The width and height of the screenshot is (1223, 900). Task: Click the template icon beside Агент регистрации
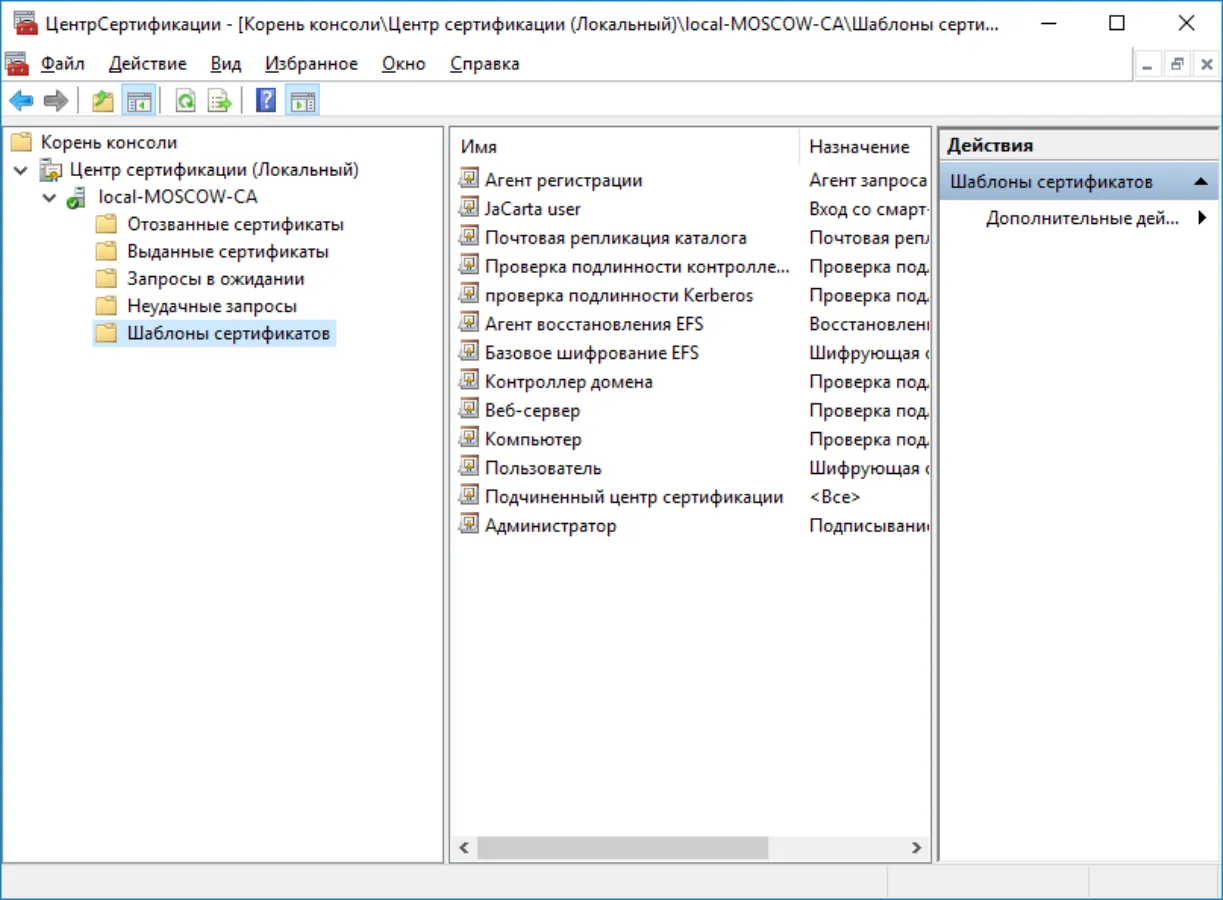point(469,180)
